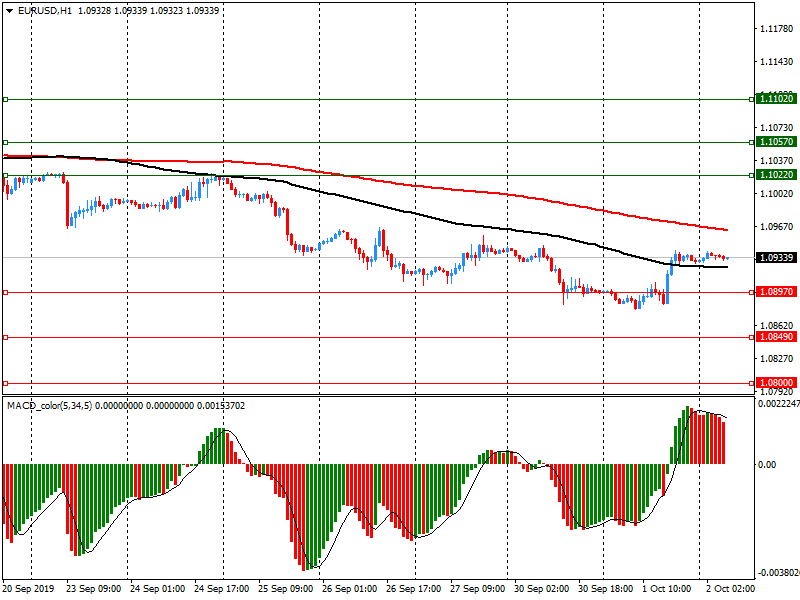800x600 pixels.
Task: Click the 26 Sep 01:00 time label
Action: 349,589
